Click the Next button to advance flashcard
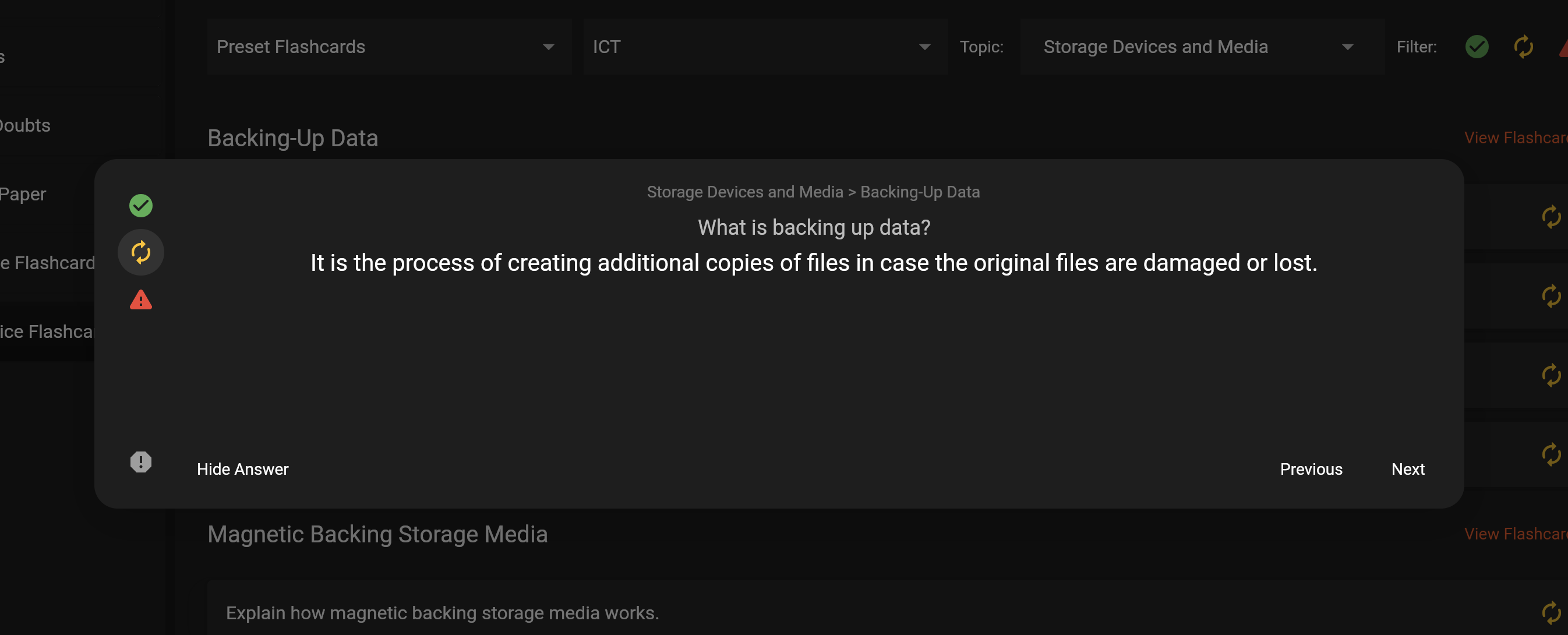Image resolution: width=1568 pixels, height=635 pixels. (x=1408, y=469)
